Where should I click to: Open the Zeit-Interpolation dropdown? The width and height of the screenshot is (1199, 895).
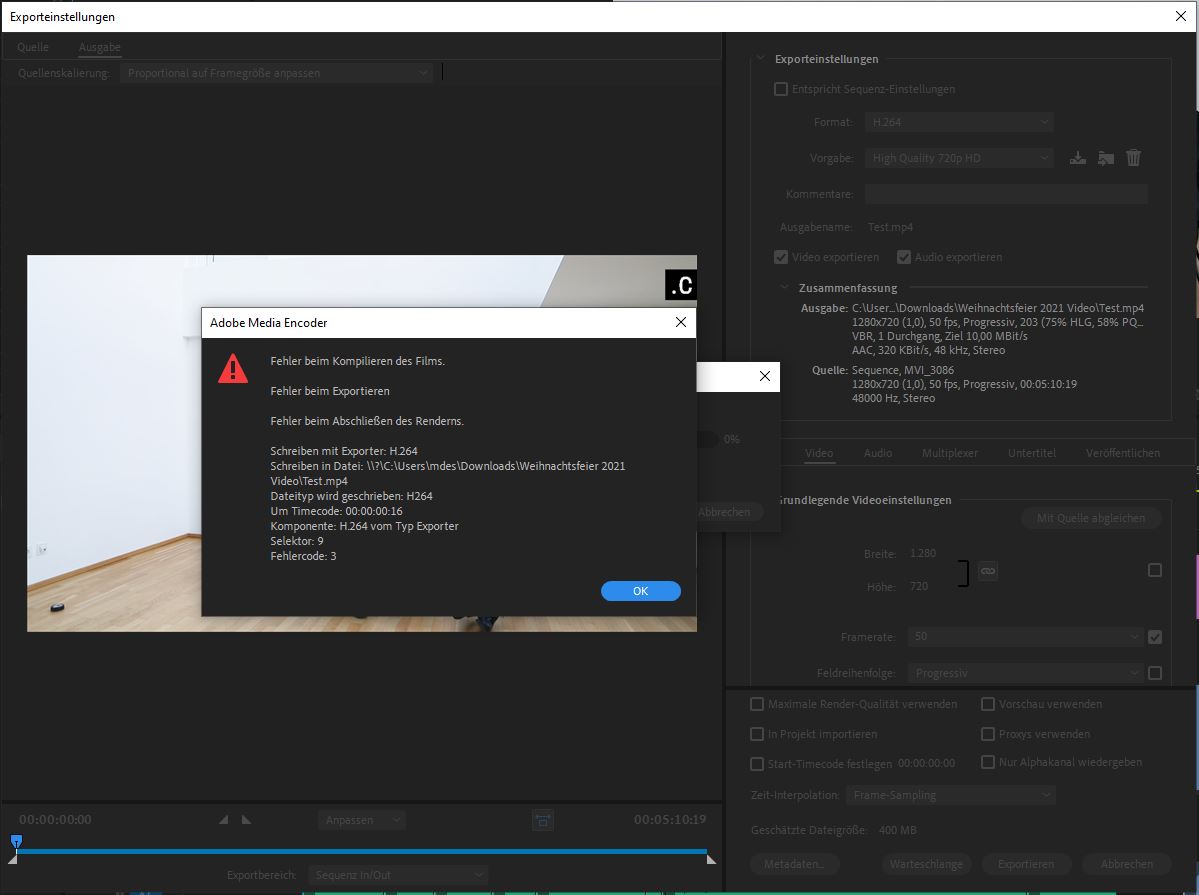click(950, 794)
